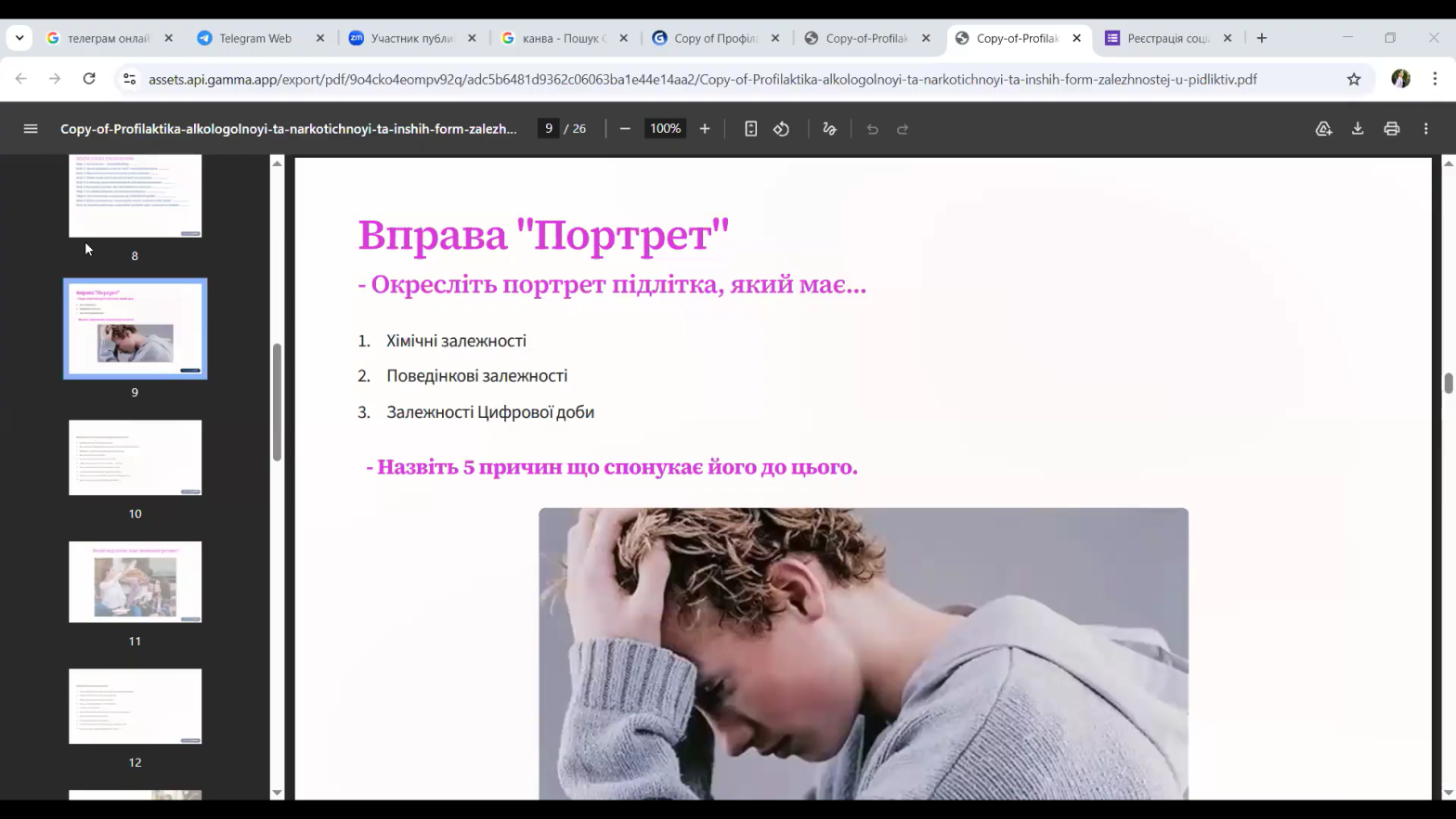Save the PDF to Google Drive
Image resolution: width=1456 pixels, height=819 pixels.
[1323, 129]
